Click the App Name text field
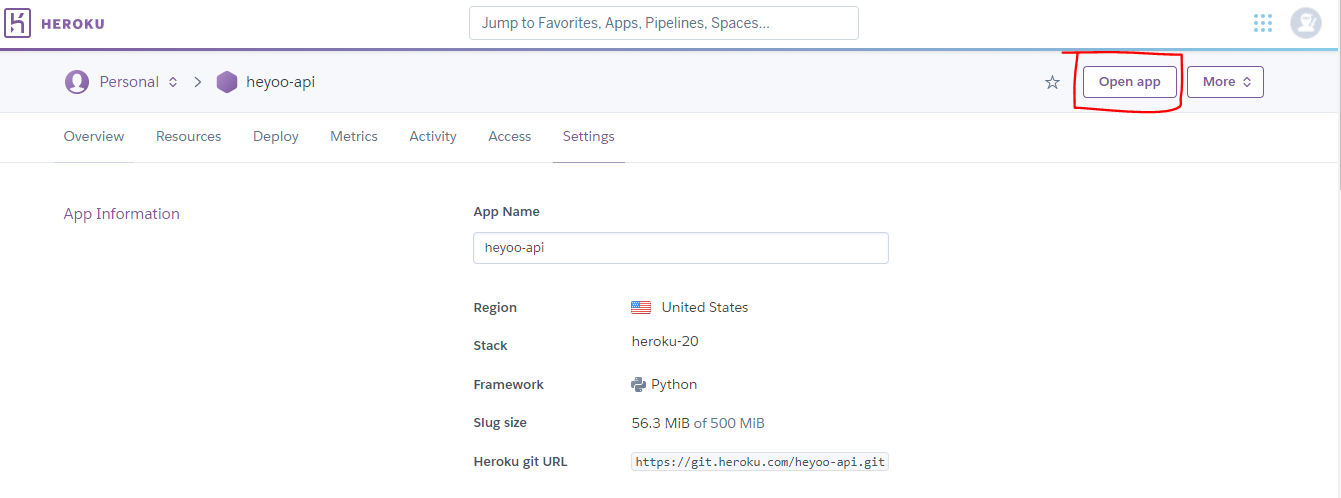This screenshot has width=1341, height=498. click(680, 248)
